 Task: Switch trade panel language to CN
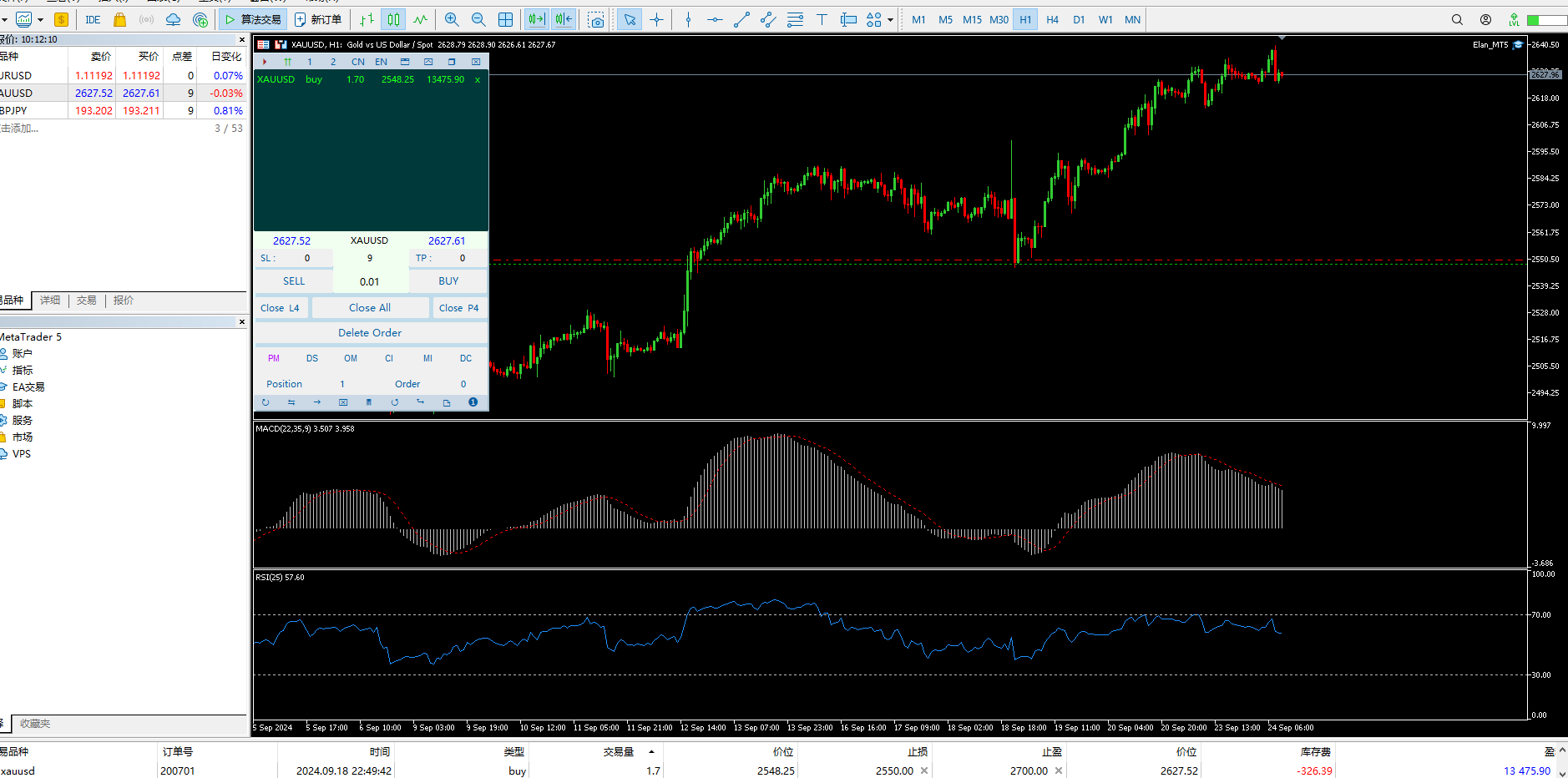click(x=357, y=62)
